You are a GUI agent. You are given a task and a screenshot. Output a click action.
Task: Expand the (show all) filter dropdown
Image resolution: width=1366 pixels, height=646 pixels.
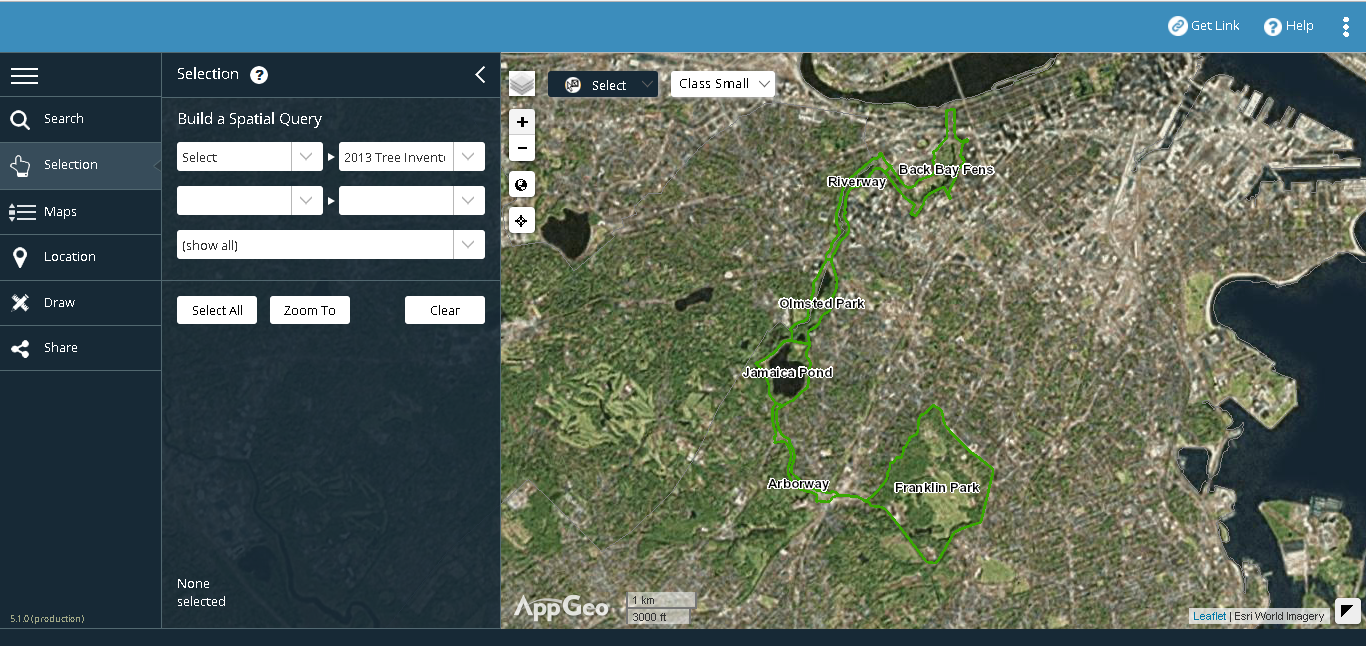[x=330, y=245]
